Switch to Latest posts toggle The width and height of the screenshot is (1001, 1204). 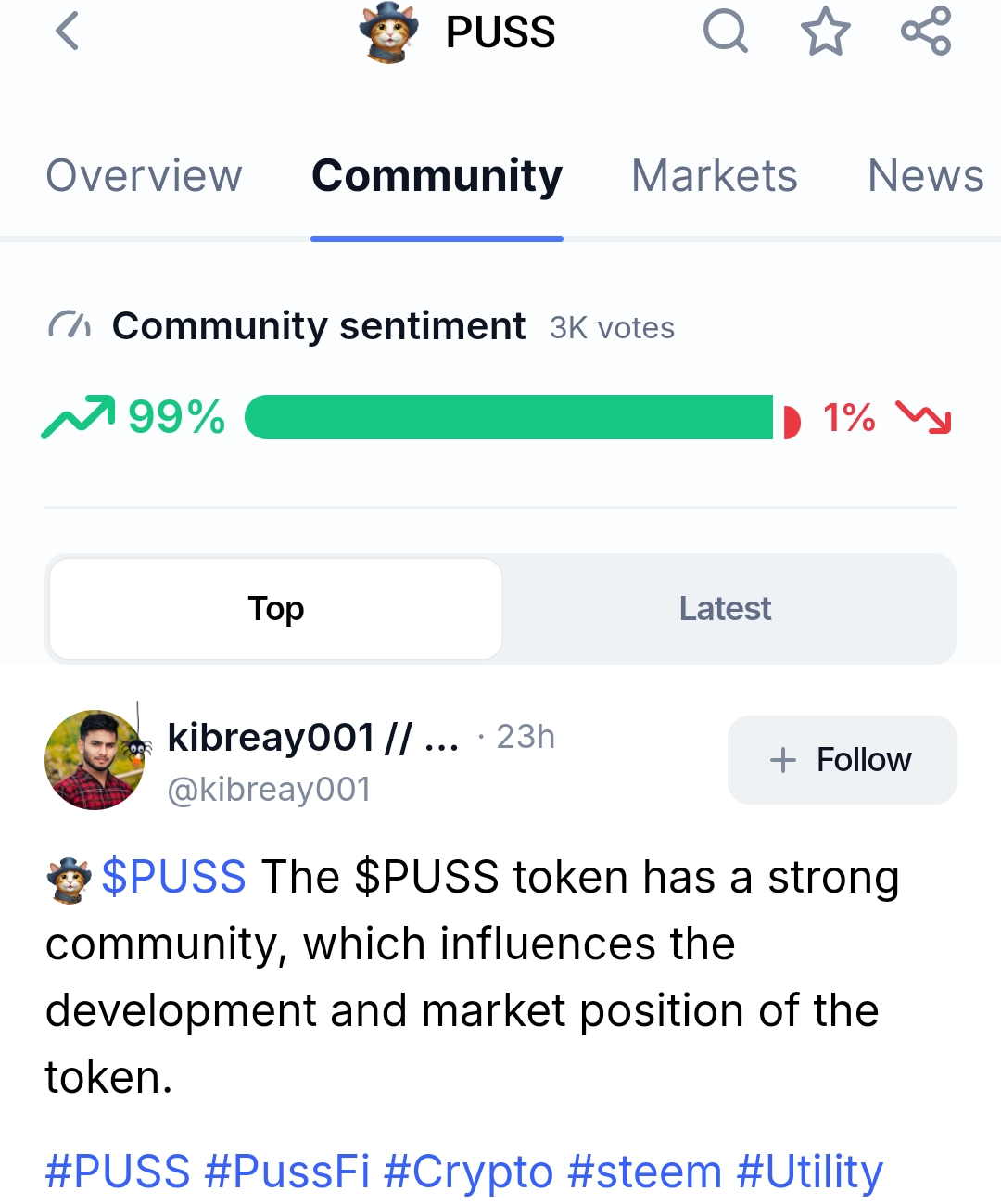(x=725, y=609)
